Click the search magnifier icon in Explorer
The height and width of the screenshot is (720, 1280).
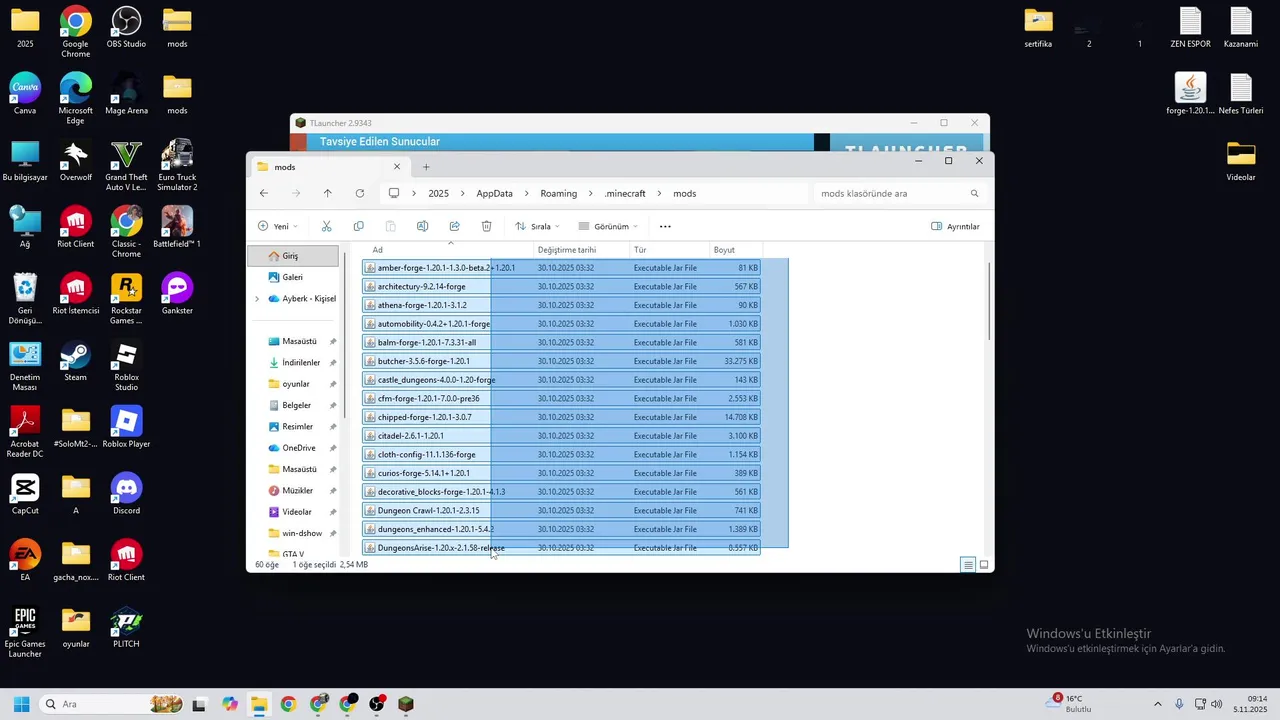click(x=974, y=193)
